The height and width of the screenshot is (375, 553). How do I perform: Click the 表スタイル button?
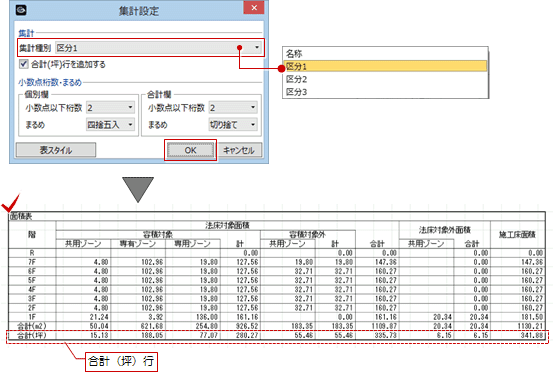point(56,150)
